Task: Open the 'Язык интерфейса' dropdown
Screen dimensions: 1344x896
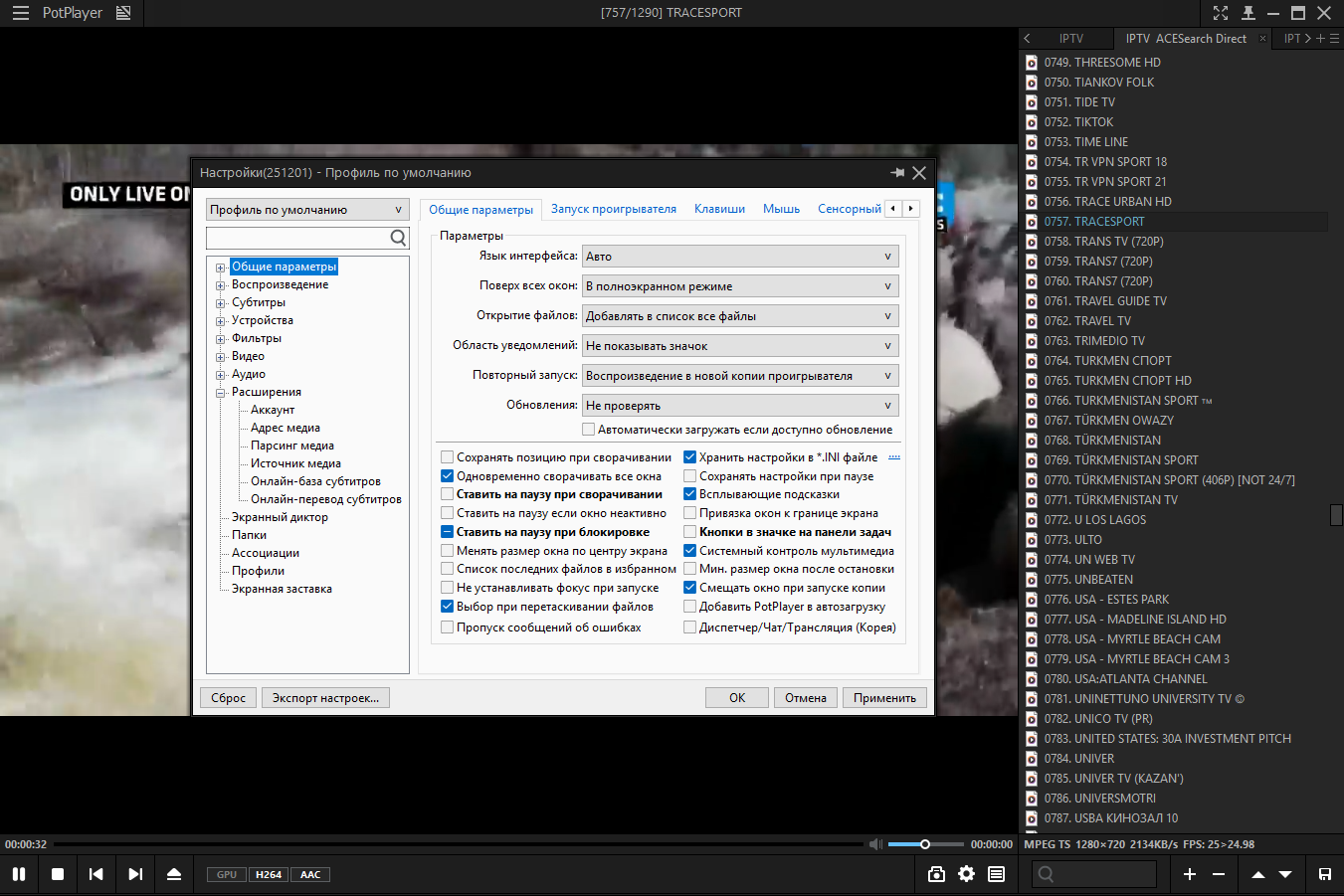Action: pyautogui.click(x=739, y=257)
